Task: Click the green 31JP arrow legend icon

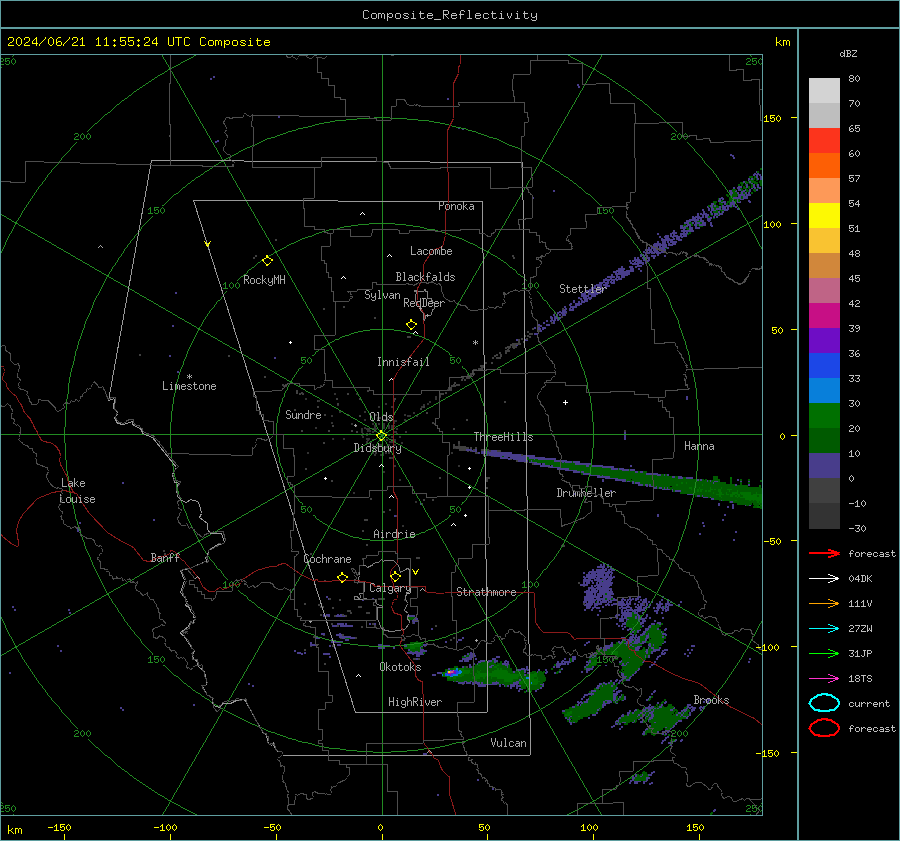Action: tap(824, 653)
